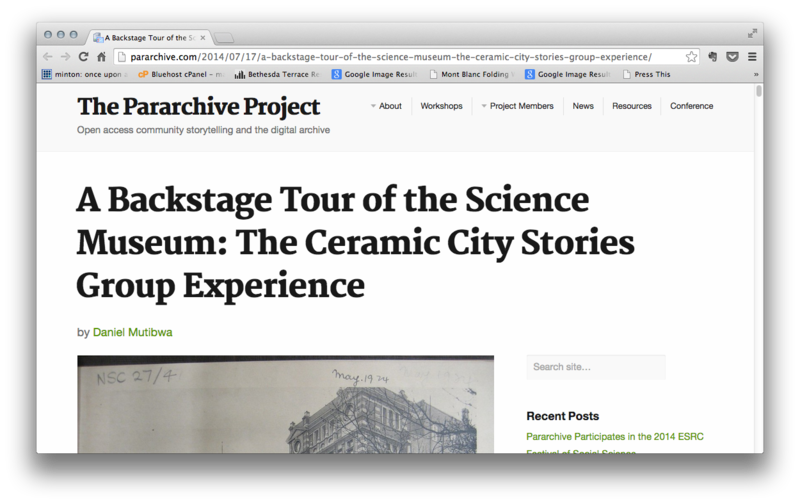Open the Workshops nav item
The width and height of the screenshot is (800, 504).
pos(441,106)
